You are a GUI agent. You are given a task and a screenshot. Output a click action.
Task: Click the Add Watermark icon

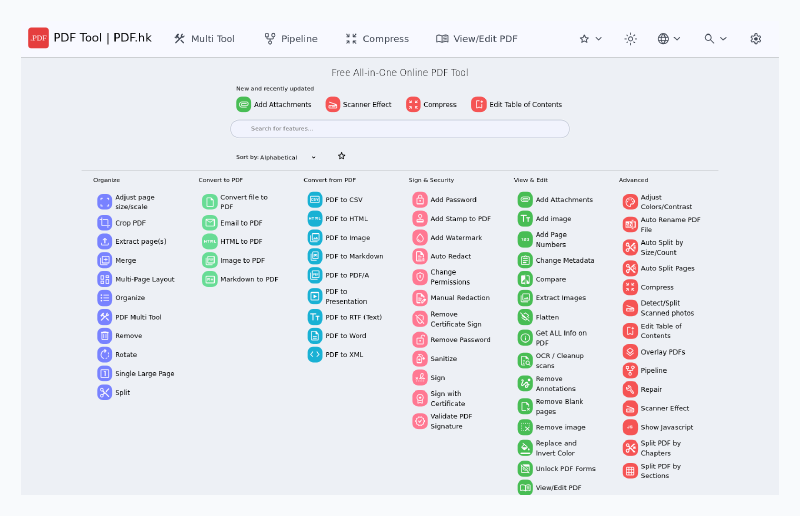point(420,237)
